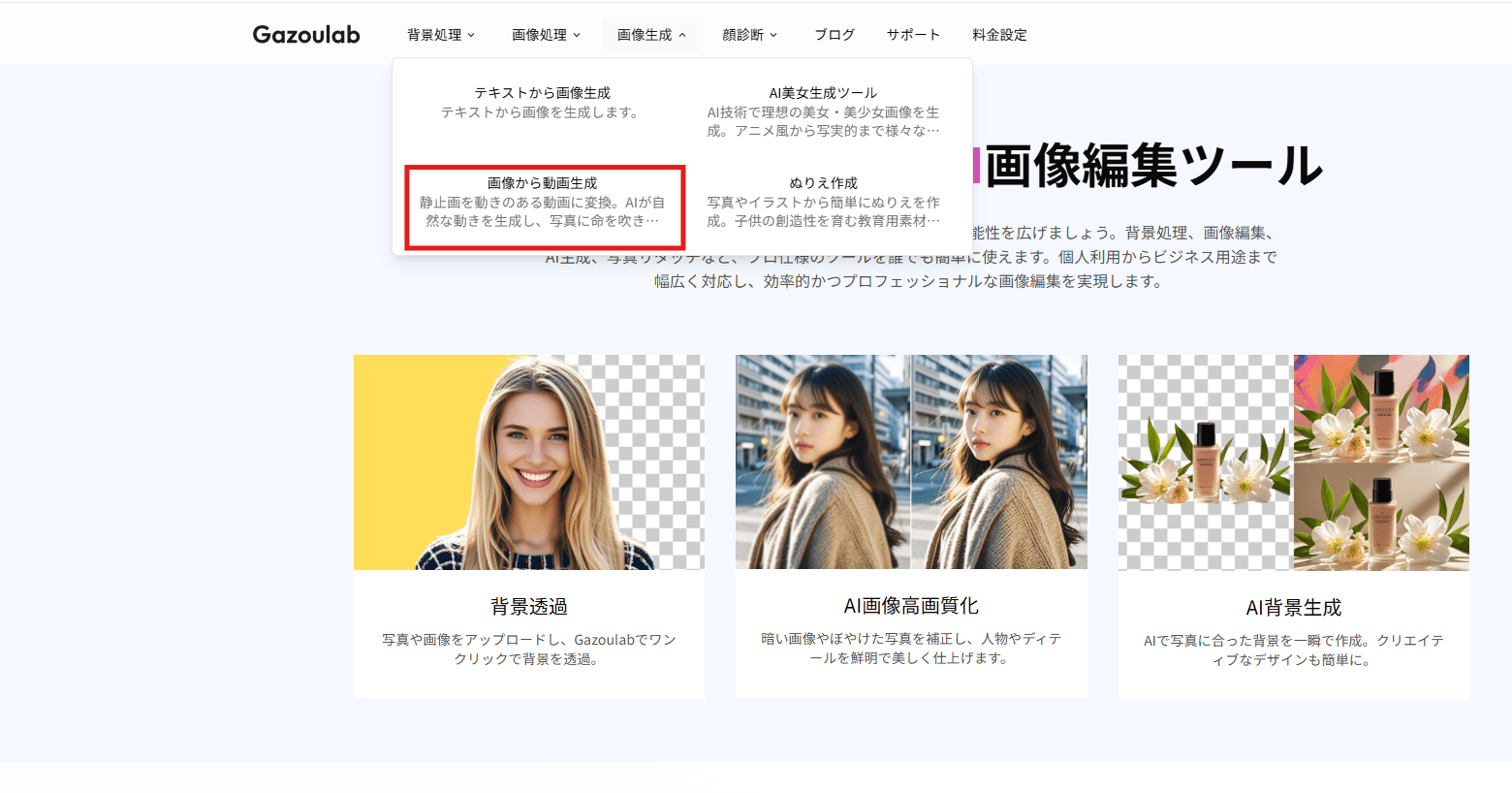This screenshot has width=1512, height=793.
Task: Open テキストから画像生成 from the menu
Action: [547, 102]
